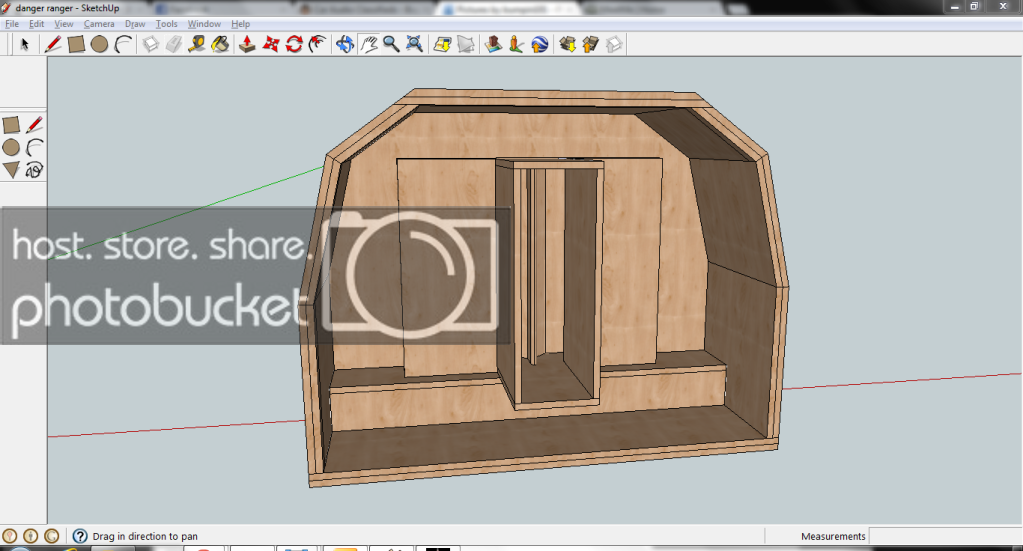1023x551 pixels.
Task: Open the Window menu
Action: point(204,23)
